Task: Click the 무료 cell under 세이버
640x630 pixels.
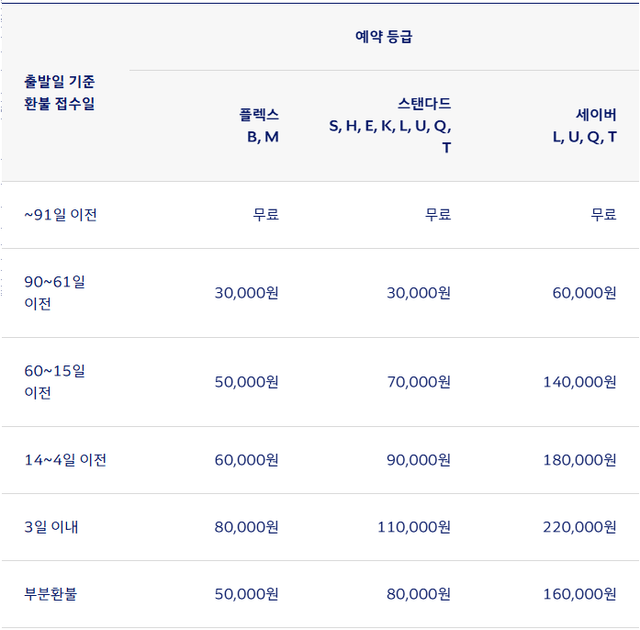Action: pos(603,214)
